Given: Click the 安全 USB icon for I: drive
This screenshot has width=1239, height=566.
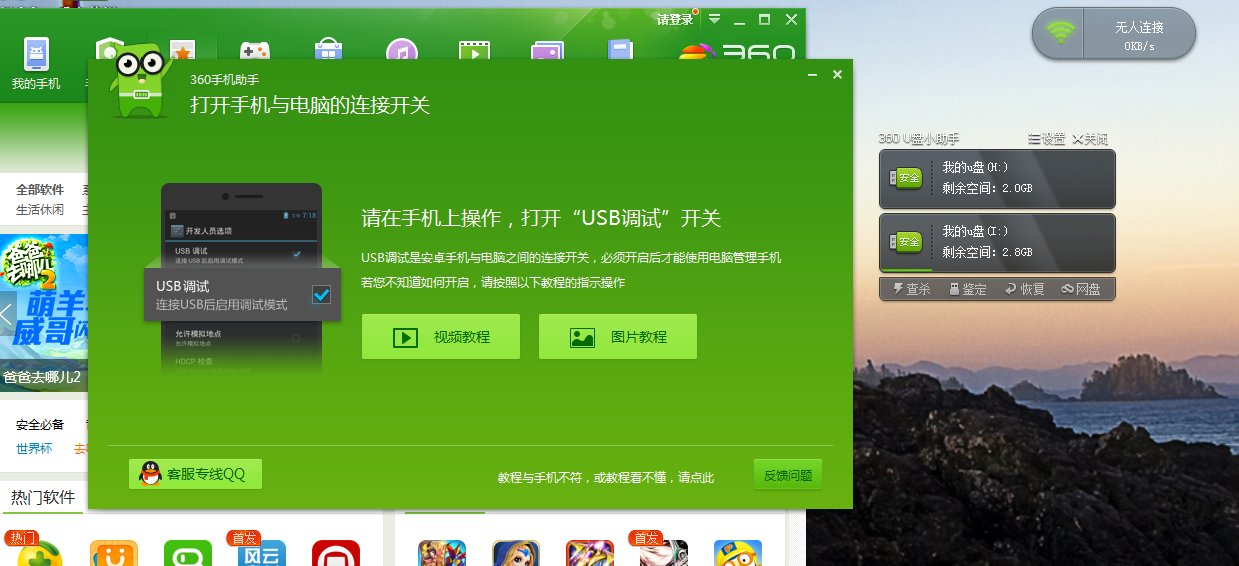Looking at the screenshot, I should click(905, 242).
